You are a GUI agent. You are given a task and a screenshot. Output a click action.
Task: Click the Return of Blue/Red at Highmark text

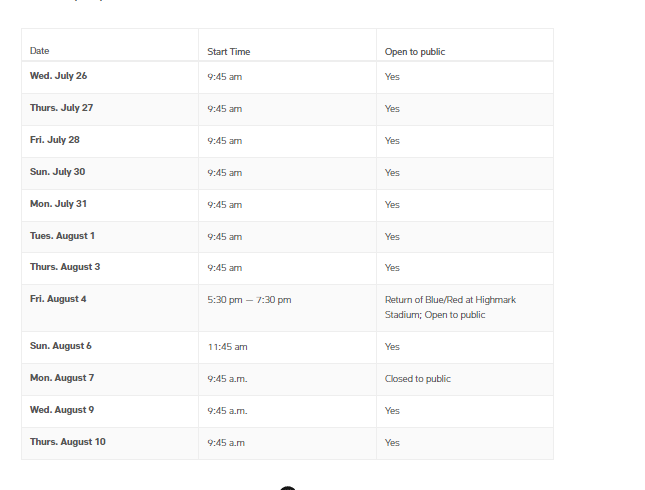tap(450, 300)
